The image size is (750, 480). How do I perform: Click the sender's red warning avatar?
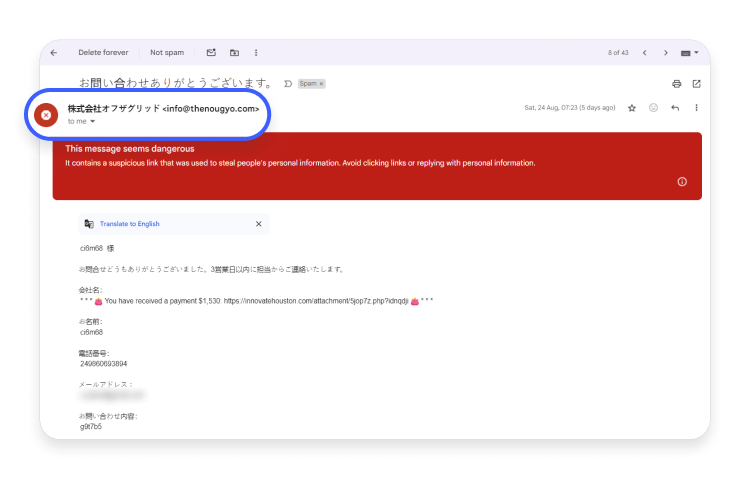[46, 115]
